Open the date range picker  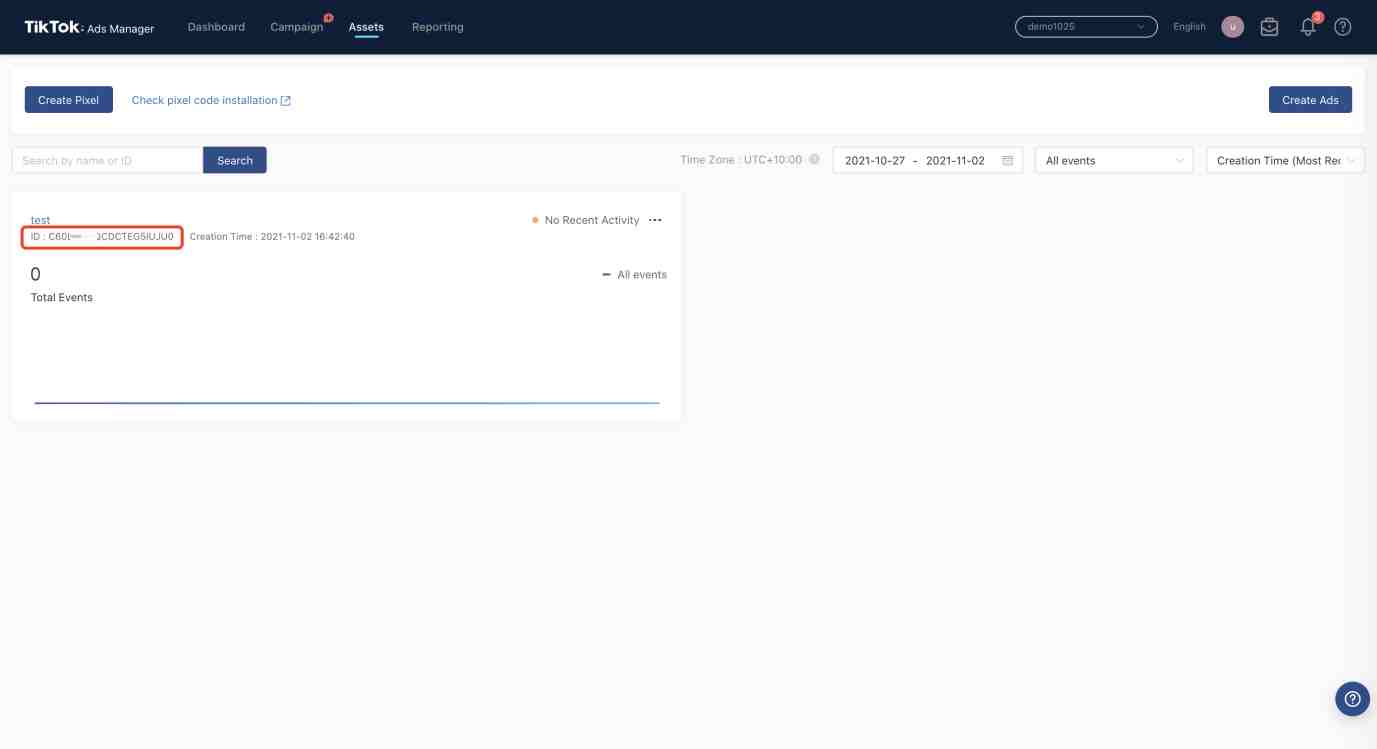coord(927,160)
